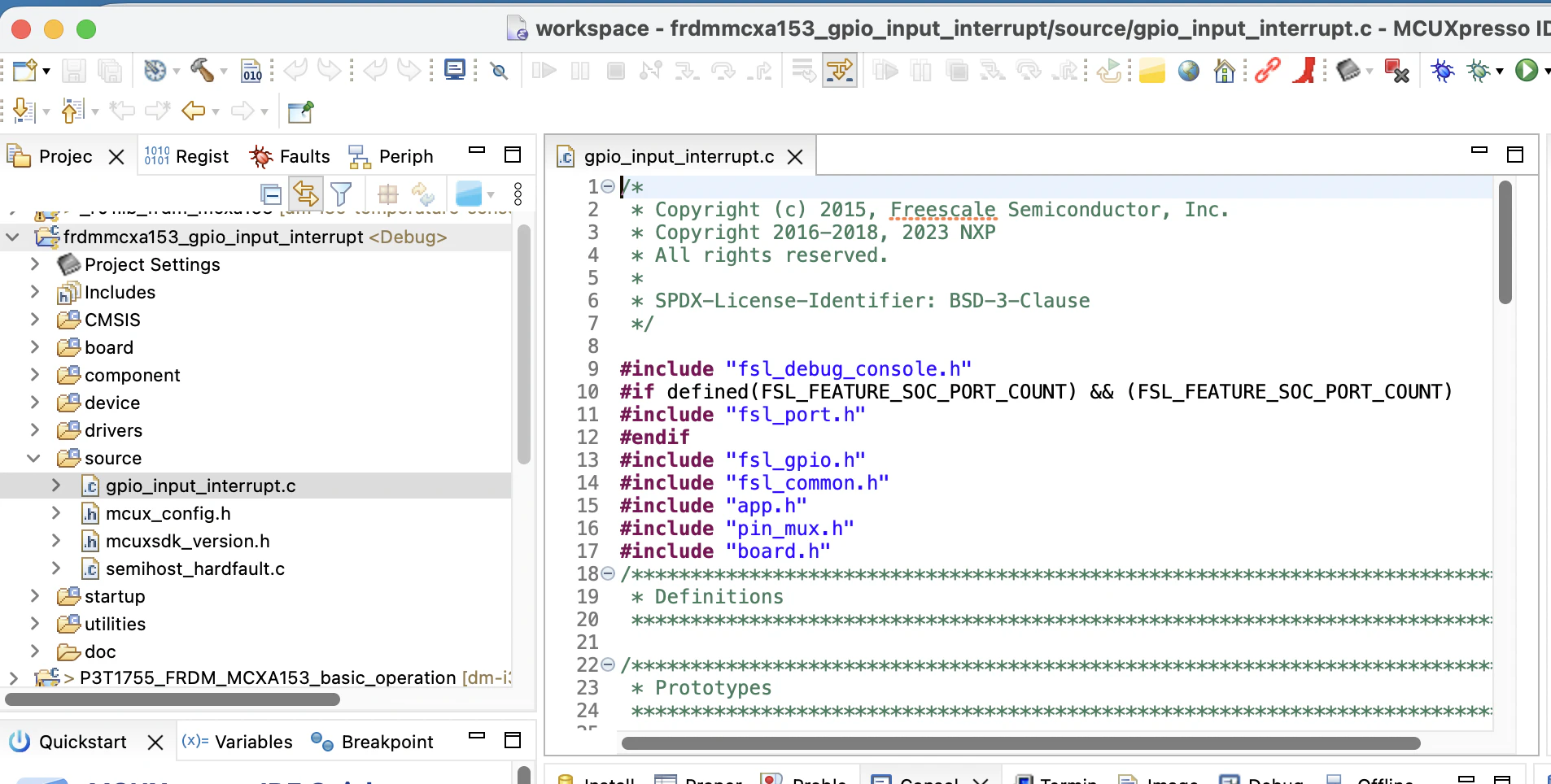Click the Debug bug icon in toolbar
This screenshot has width=1551, height=784.
[x=1443, y=71]
